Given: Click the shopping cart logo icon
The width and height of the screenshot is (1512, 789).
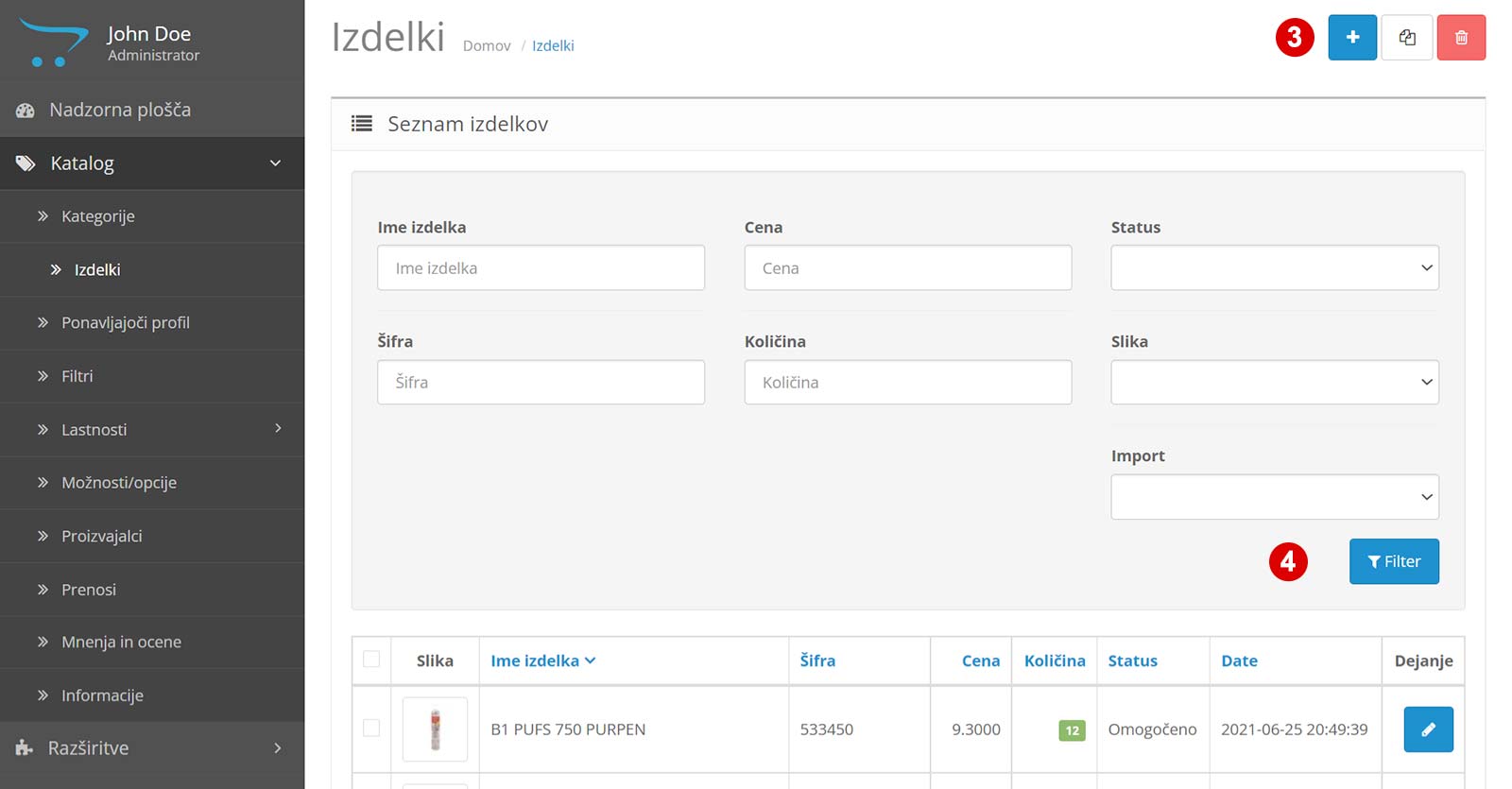Looking at the screenshot, I should (53, 43).
